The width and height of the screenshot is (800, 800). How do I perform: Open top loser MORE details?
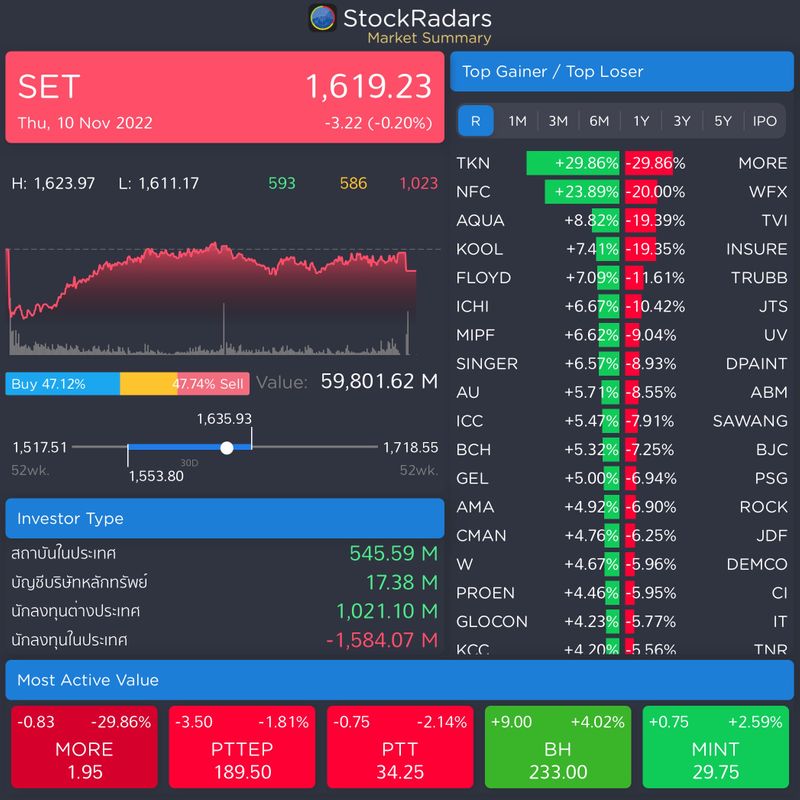pyautogui.click(x=763, y=163)
